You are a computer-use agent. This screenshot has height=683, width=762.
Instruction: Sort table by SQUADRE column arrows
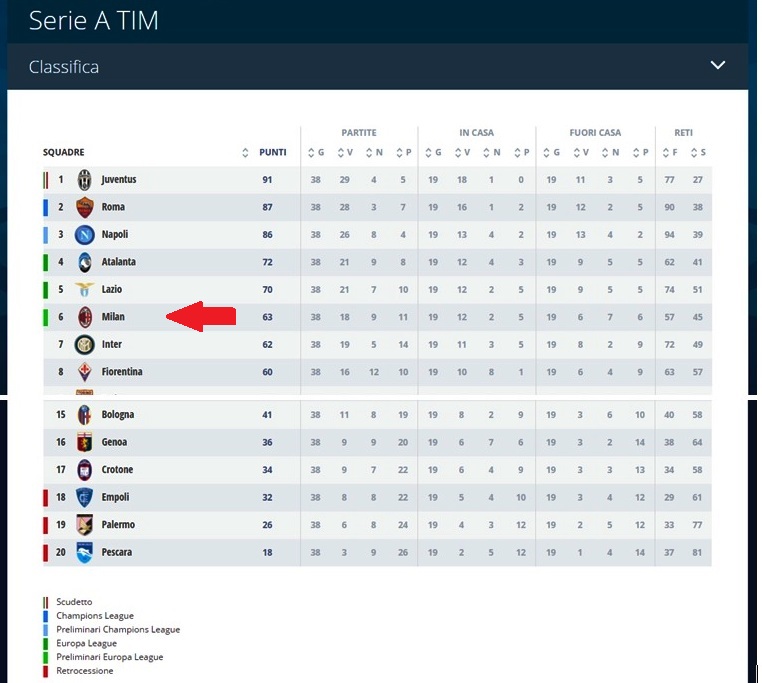point(245,153)
